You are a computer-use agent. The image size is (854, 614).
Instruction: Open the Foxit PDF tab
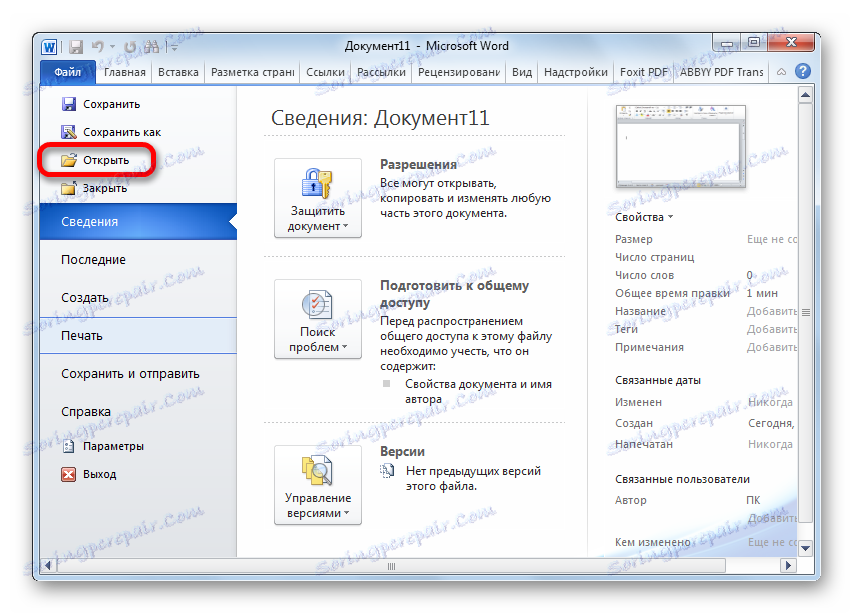point(644,72)
